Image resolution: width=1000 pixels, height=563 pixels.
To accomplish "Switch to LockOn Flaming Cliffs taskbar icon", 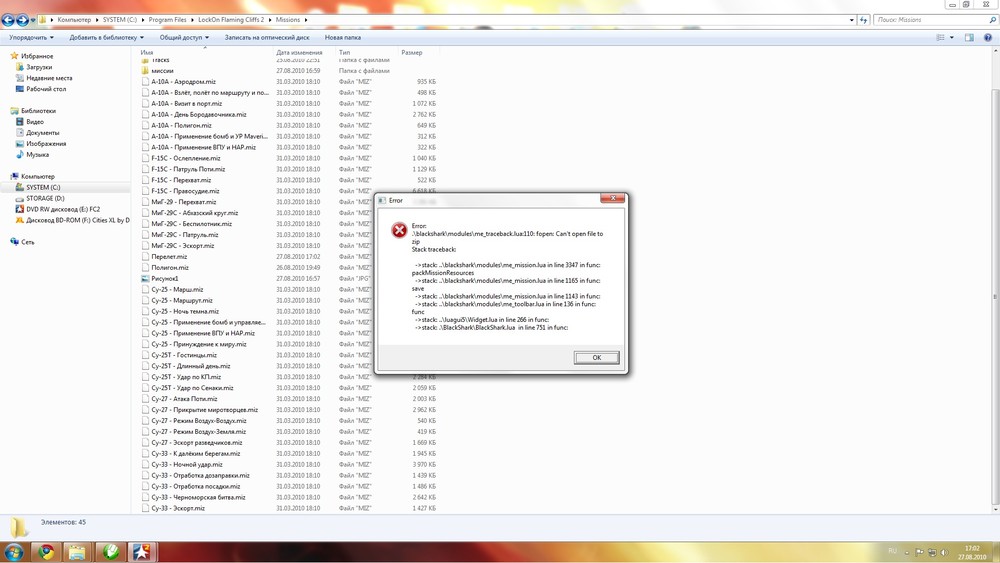I will click(142, 552).
